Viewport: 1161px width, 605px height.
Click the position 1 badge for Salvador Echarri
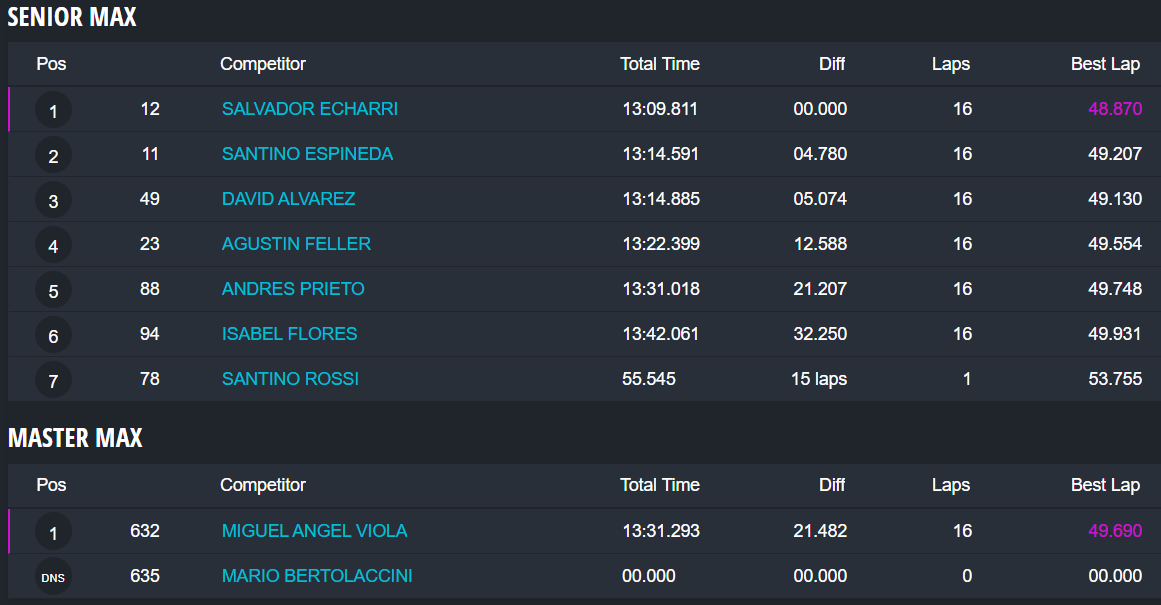pyautogui.click(x=53, y=110)
